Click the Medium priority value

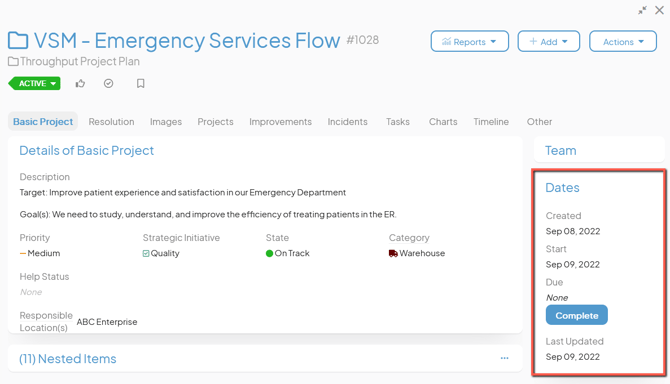[44, 253]
